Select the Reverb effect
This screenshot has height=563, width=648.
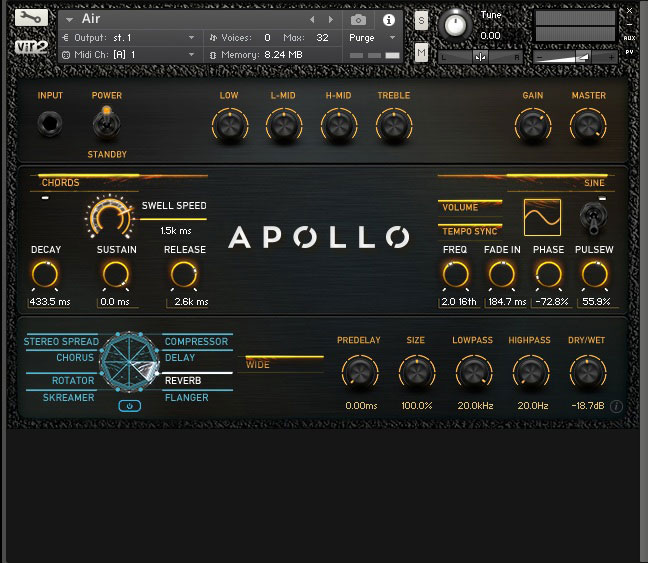click(183, 380)
